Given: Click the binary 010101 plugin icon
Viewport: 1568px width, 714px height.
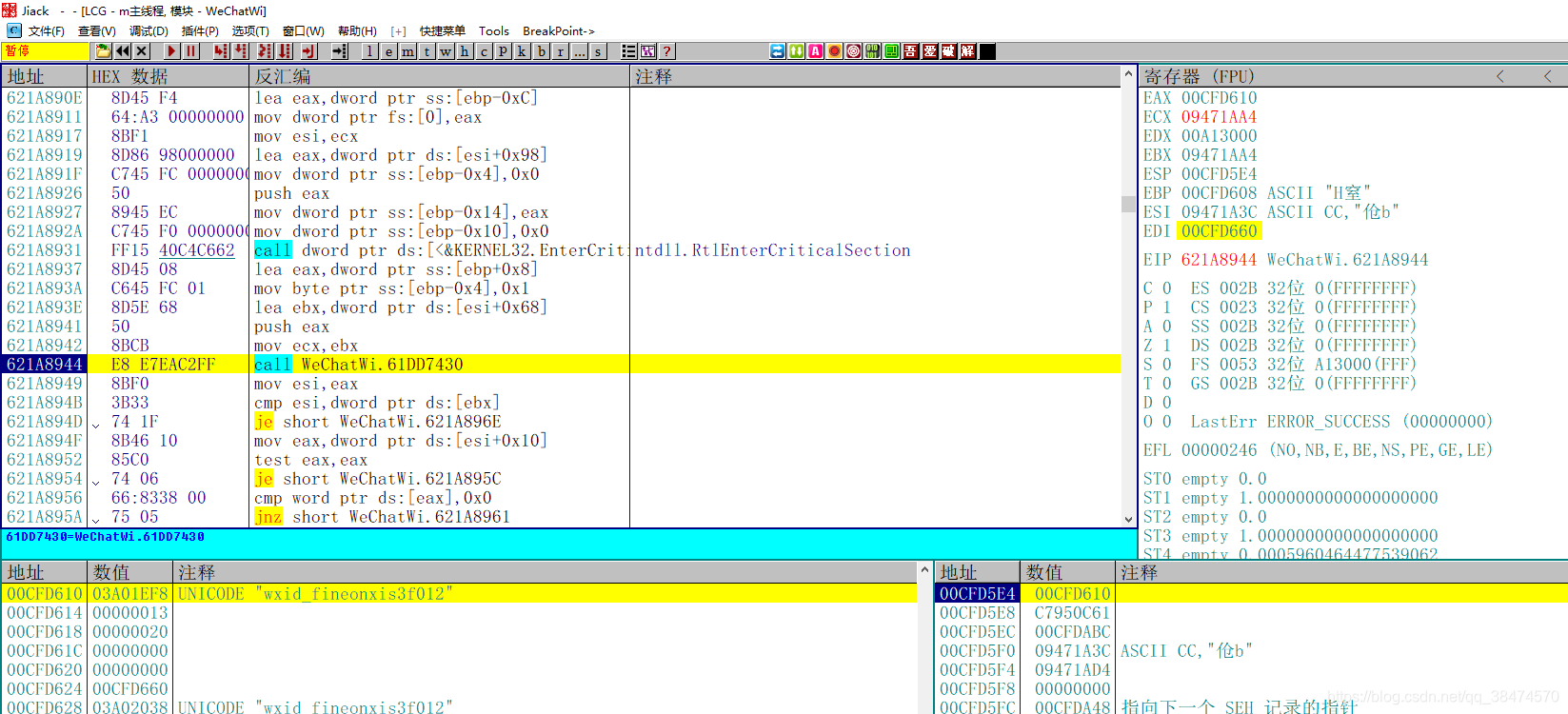Looking at the screenshot, I should [x=873, y=51].
